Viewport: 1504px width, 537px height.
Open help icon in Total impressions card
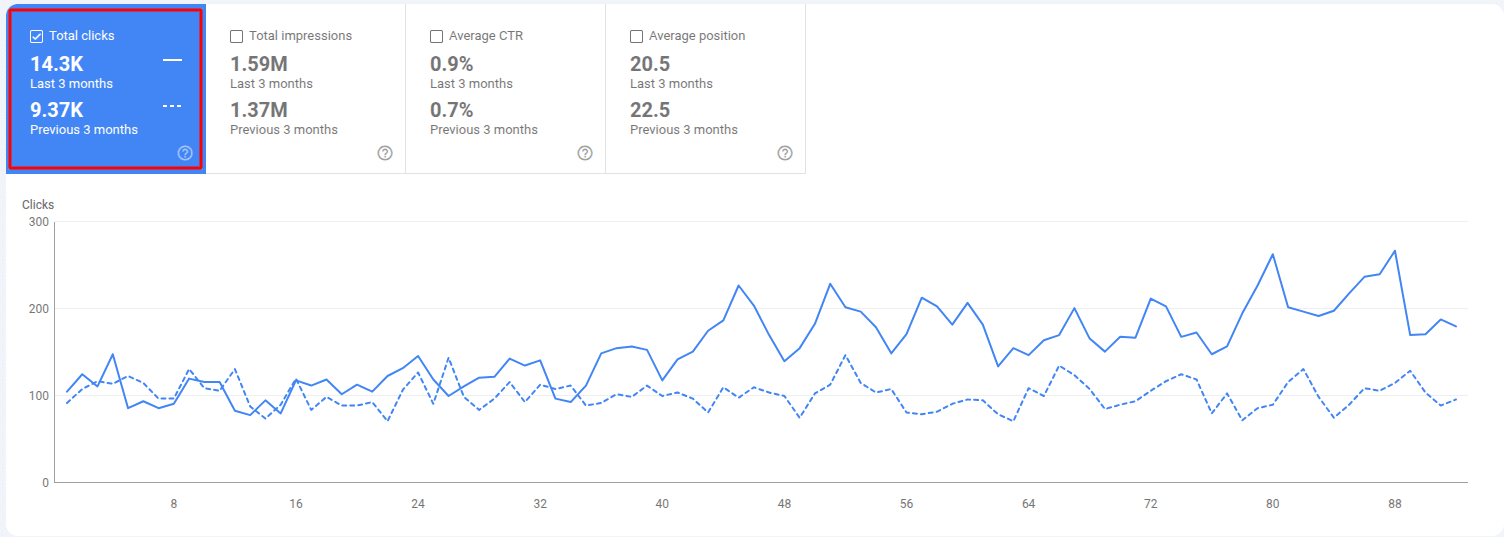pyautogui.click(x=385, y=153)
